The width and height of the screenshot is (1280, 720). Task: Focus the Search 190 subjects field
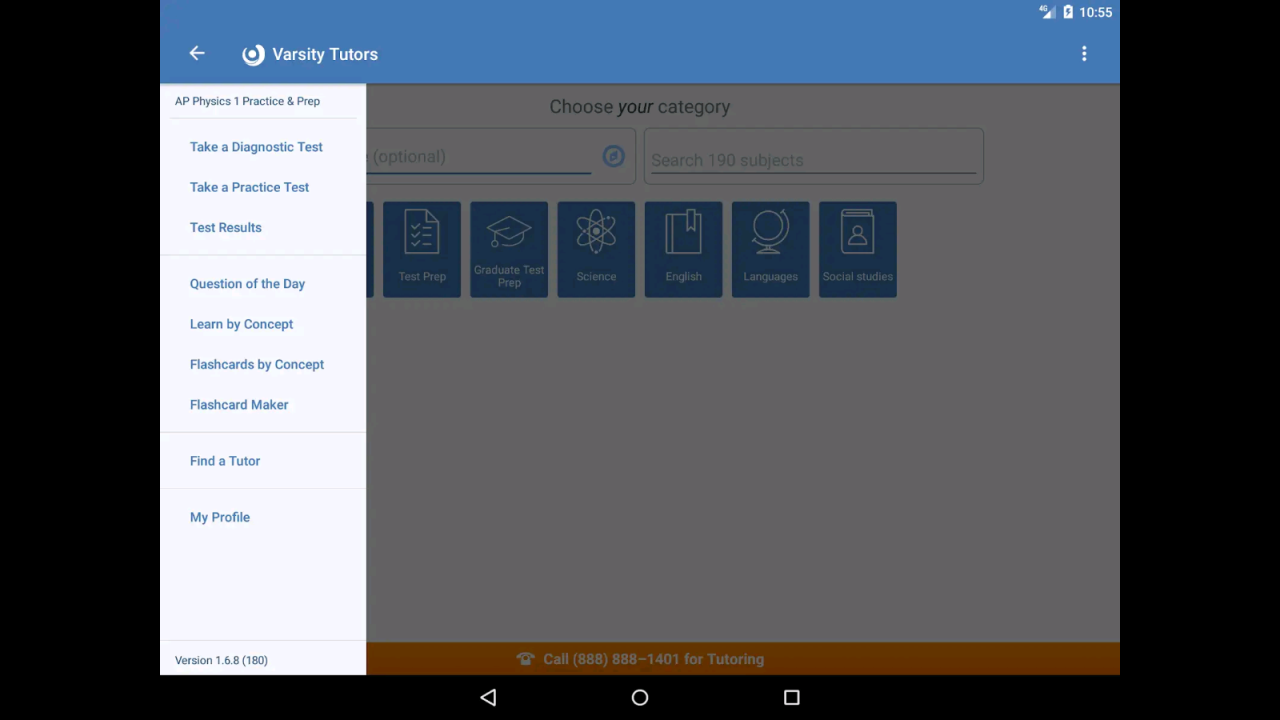point(813,160)
